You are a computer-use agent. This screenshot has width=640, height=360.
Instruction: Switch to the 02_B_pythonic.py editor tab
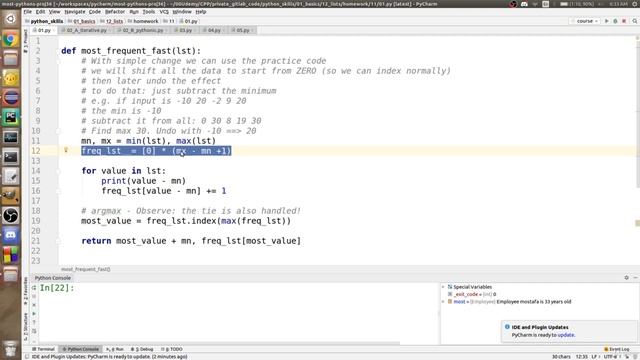[142, 30]
